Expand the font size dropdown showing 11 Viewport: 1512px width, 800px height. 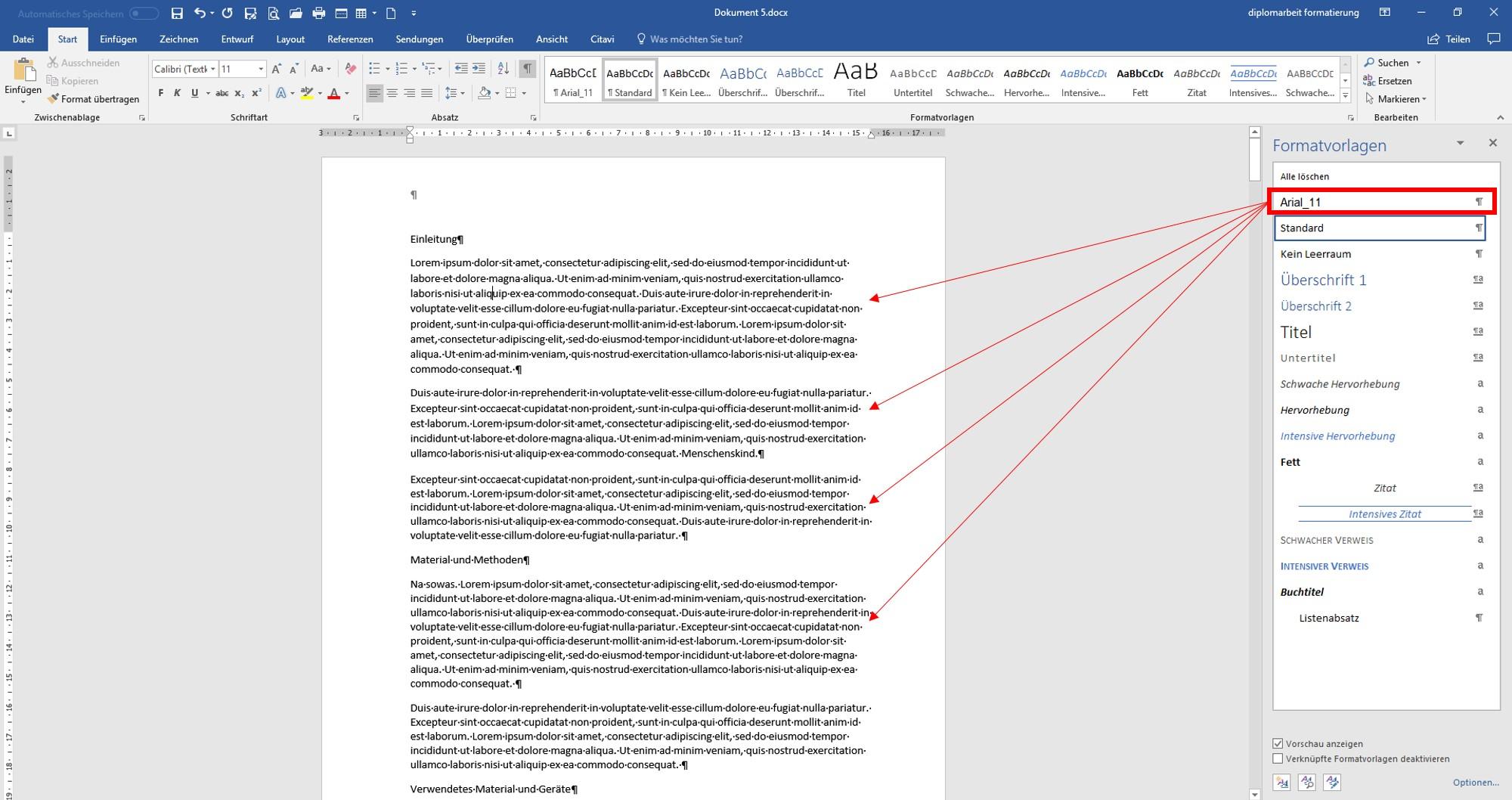pos(261,69)
